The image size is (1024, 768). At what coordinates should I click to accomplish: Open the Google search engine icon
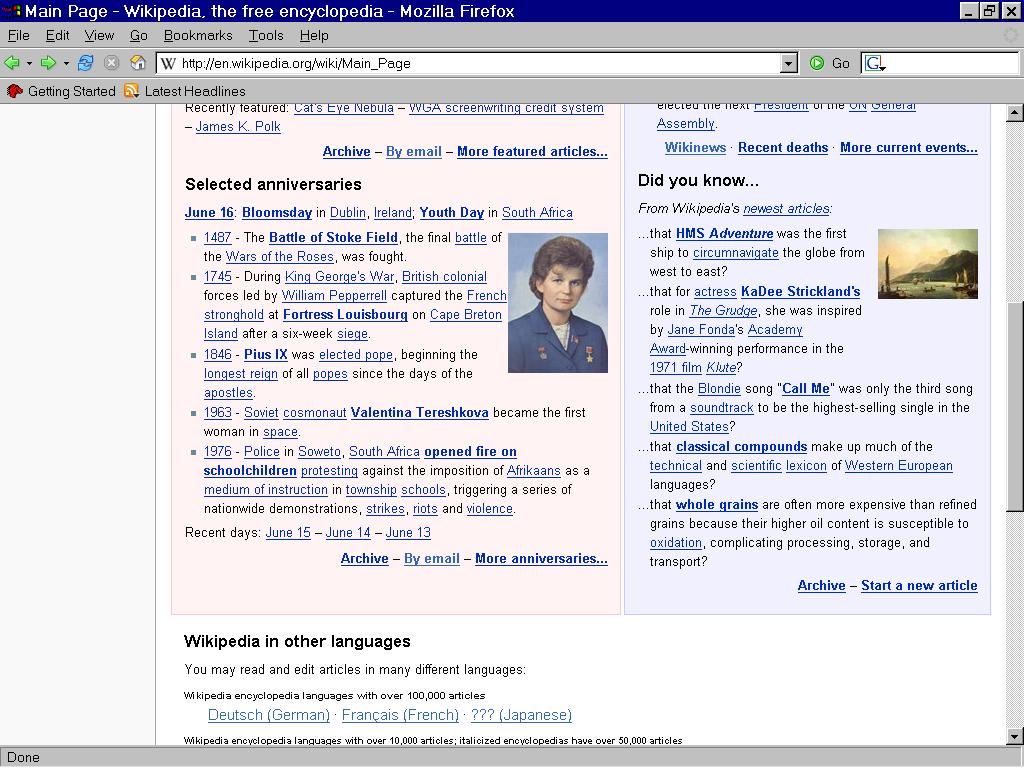[874, 63]
